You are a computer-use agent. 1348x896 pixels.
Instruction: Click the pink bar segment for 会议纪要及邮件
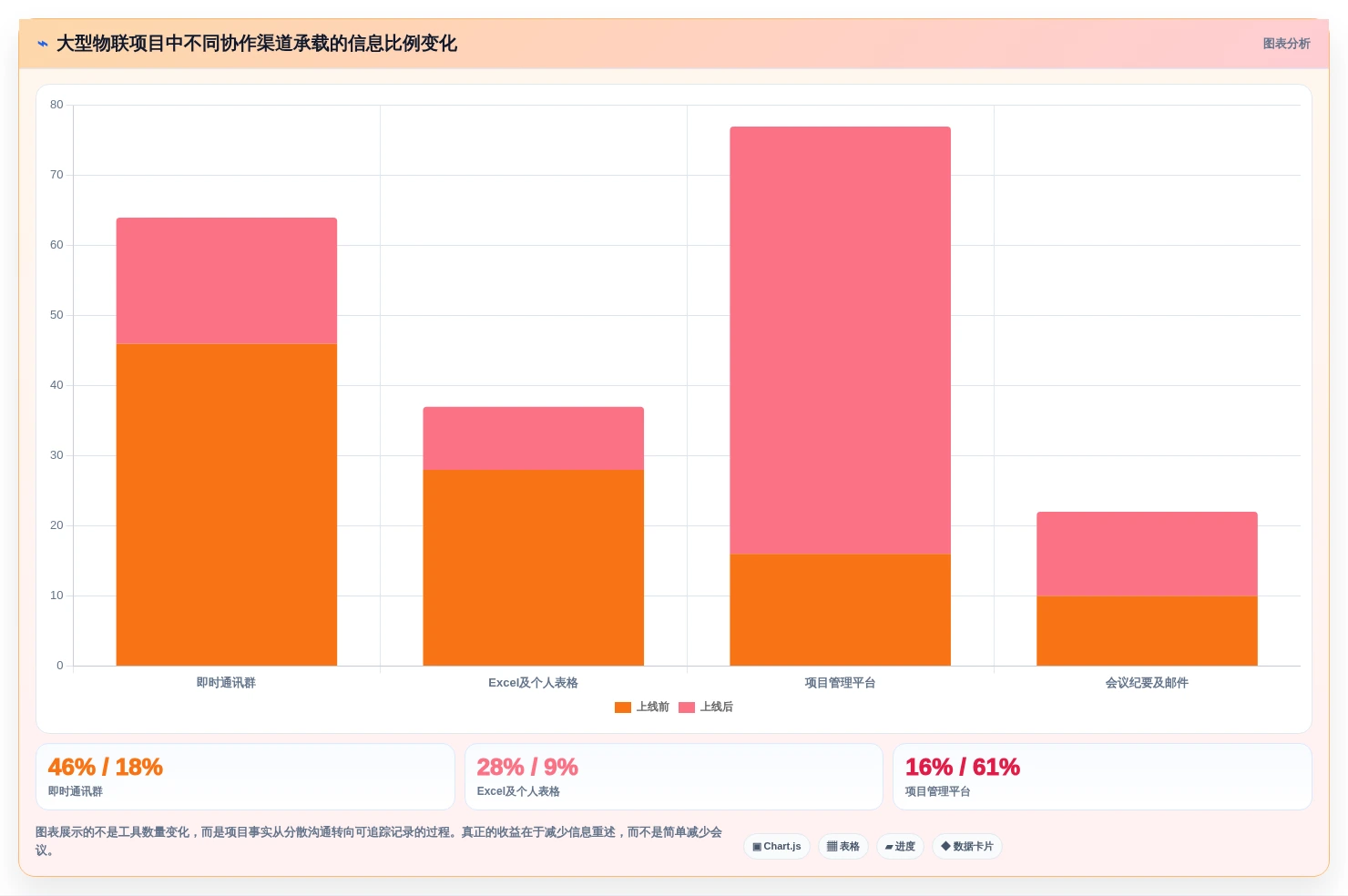[x=1148, y=554]
